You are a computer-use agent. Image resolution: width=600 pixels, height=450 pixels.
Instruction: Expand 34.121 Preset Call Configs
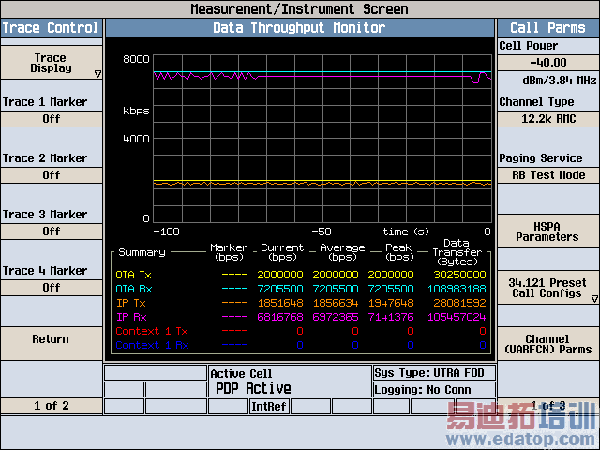pyautogui.click(x=548, y=287)
